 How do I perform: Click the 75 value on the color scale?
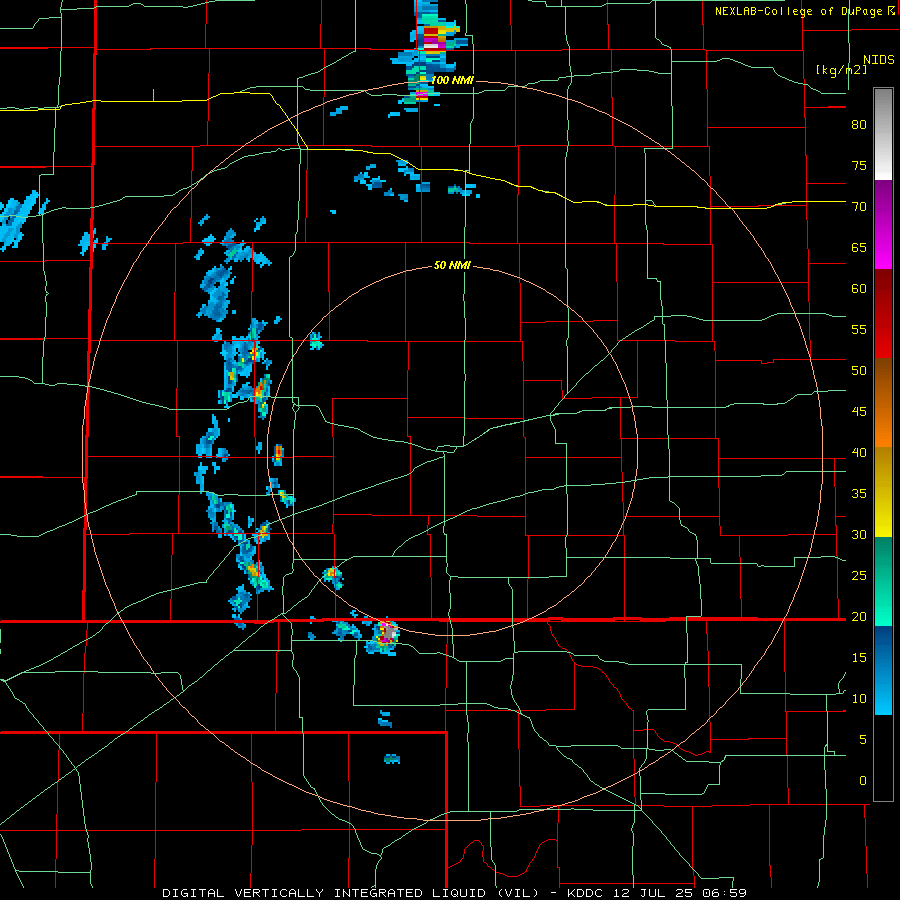pos(859,165)
